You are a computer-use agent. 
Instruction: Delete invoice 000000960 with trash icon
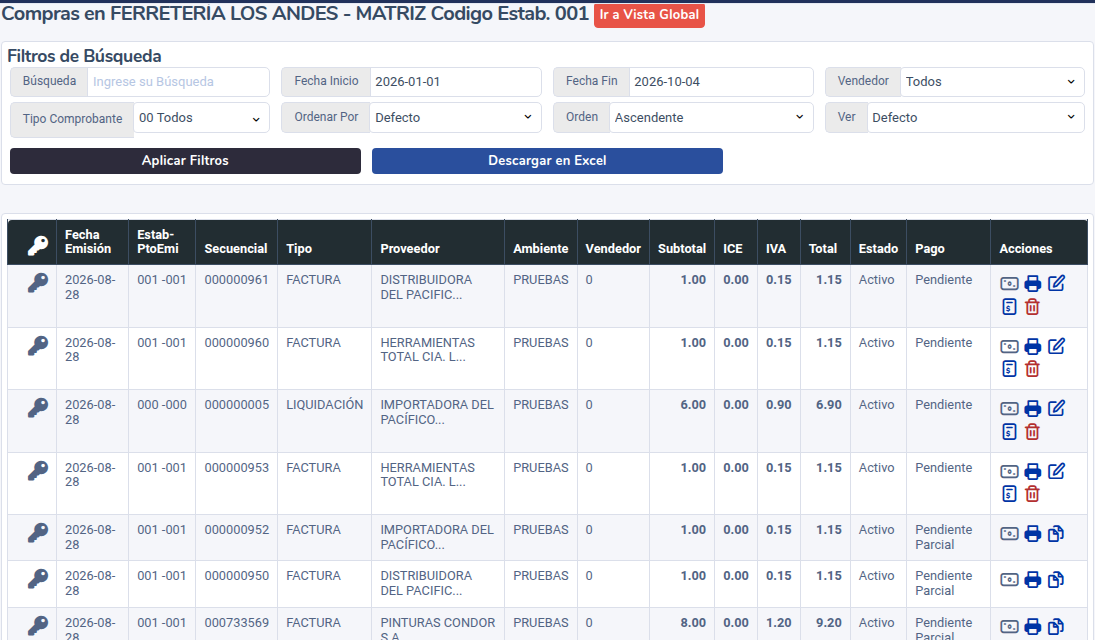point(1032,368)
